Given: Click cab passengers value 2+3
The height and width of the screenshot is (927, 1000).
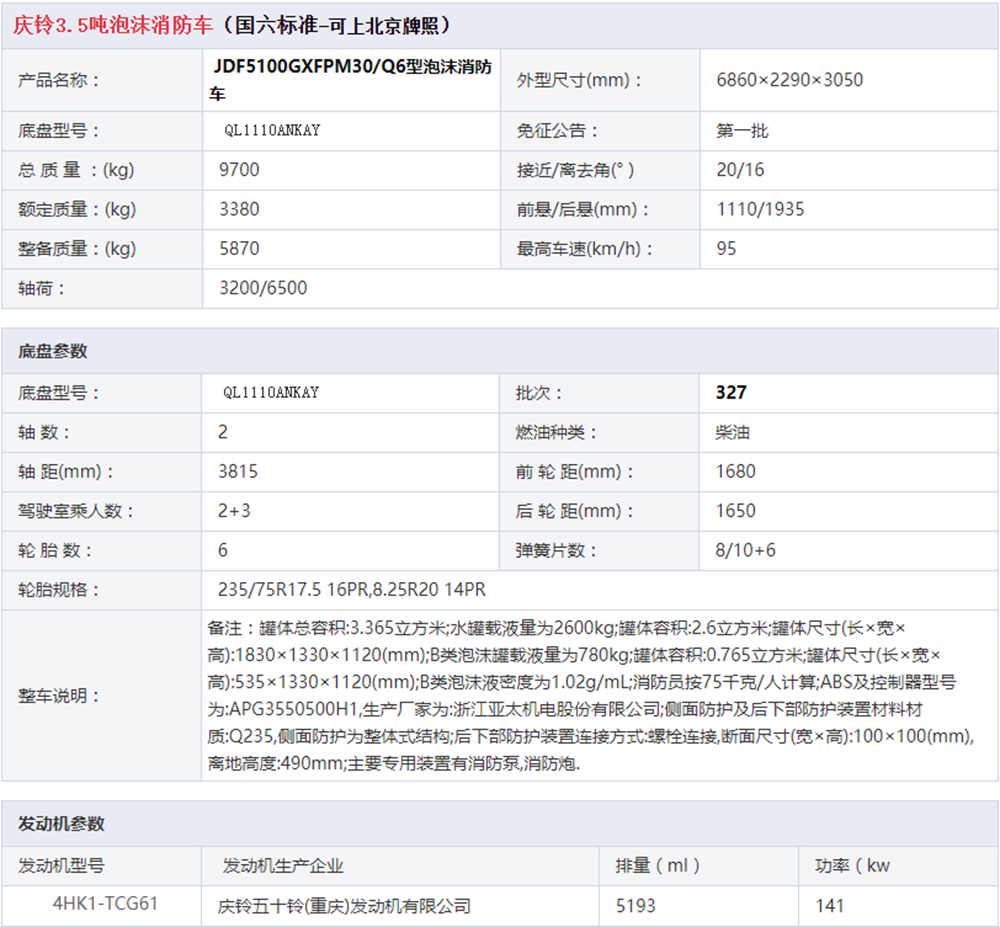Looking at the screenshot, I should (234, 511).
